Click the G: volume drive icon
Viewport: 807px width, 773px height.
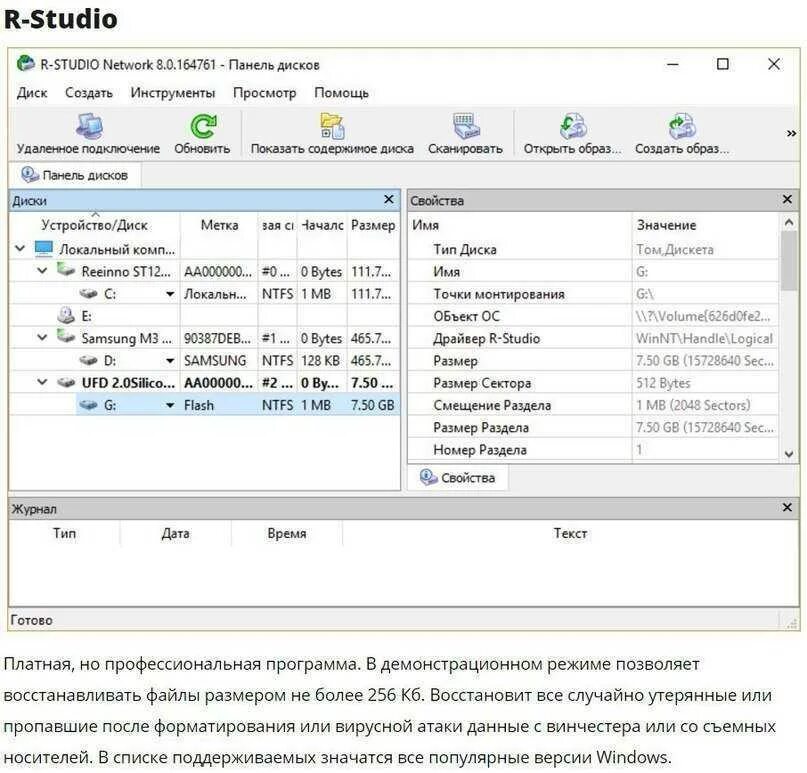pyautogui.click(x=88, y=405)
